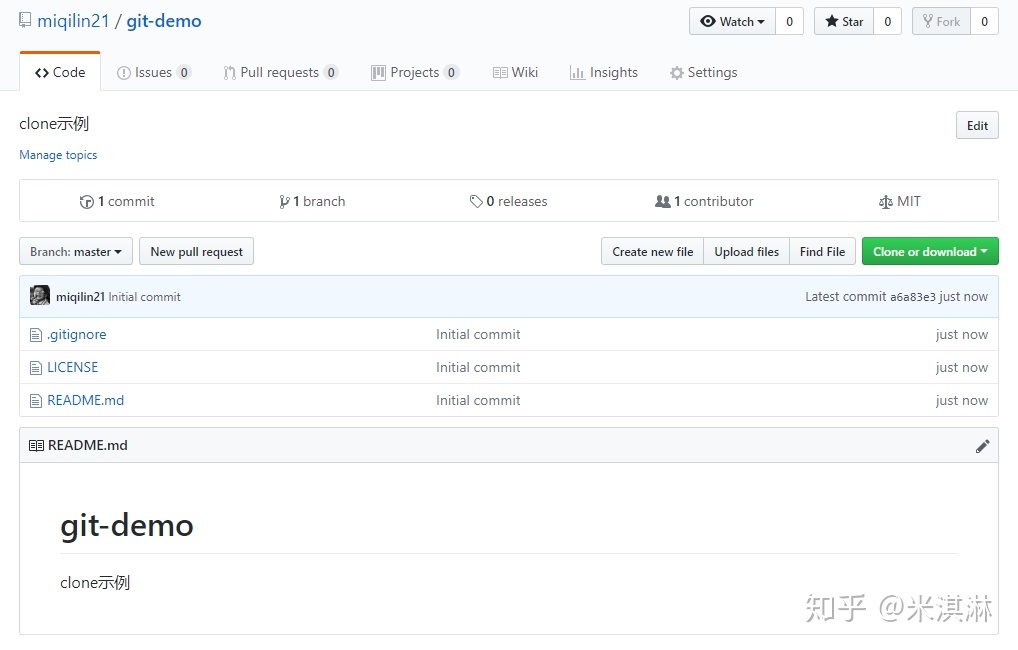1018x650 pixels.
Task: Click the 'just now' timestamp in README.md row
Action: pos(962,401)
